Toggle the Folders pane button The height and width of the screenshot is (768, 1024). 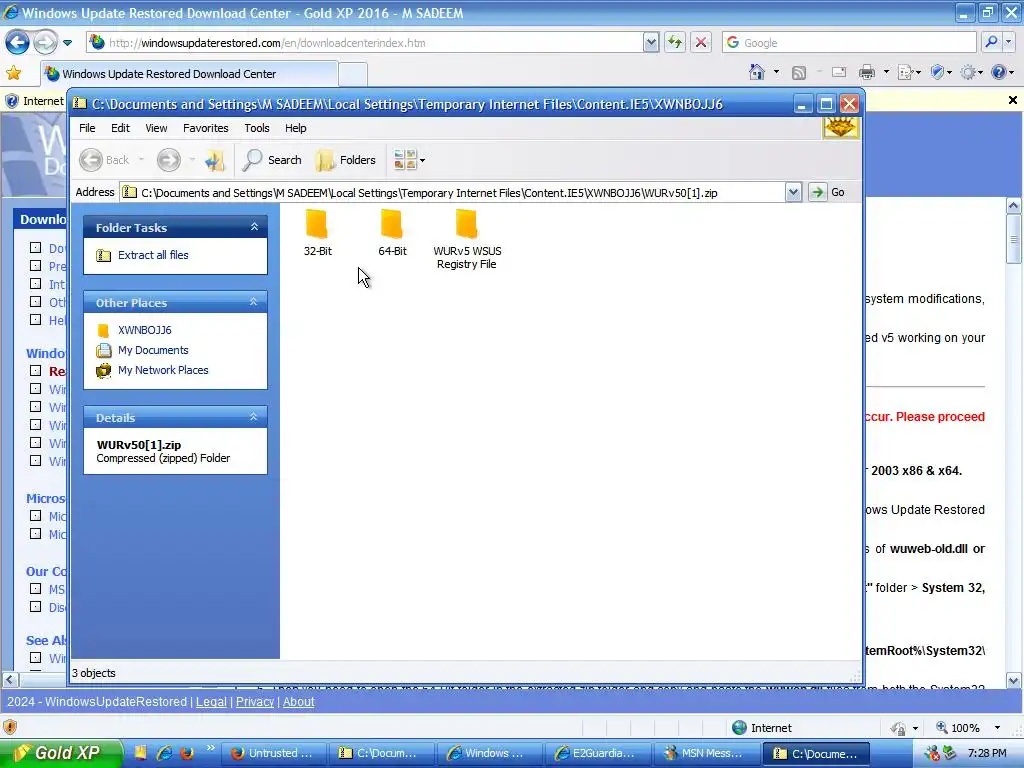click(345, 160)
